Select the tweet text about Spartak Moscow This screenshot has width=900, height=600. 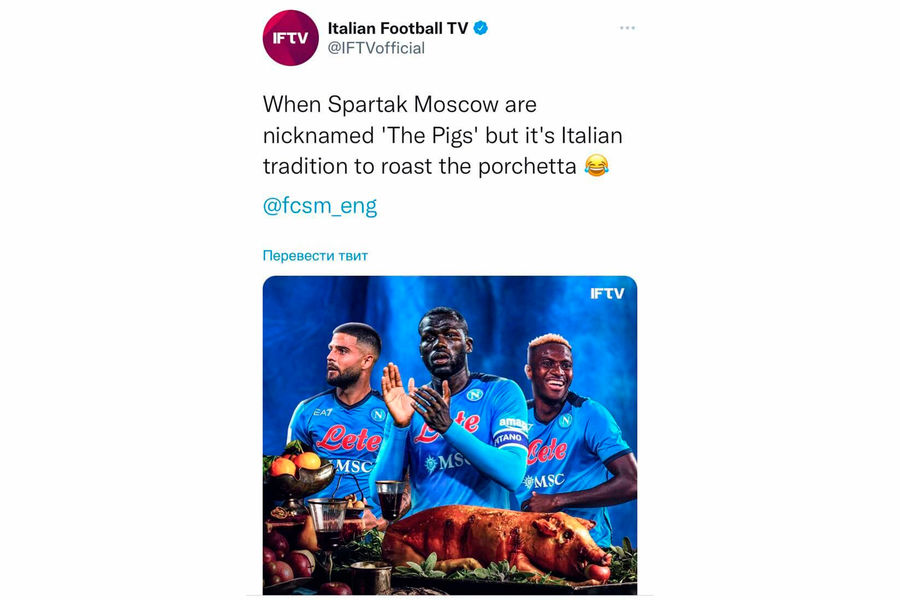443,136
